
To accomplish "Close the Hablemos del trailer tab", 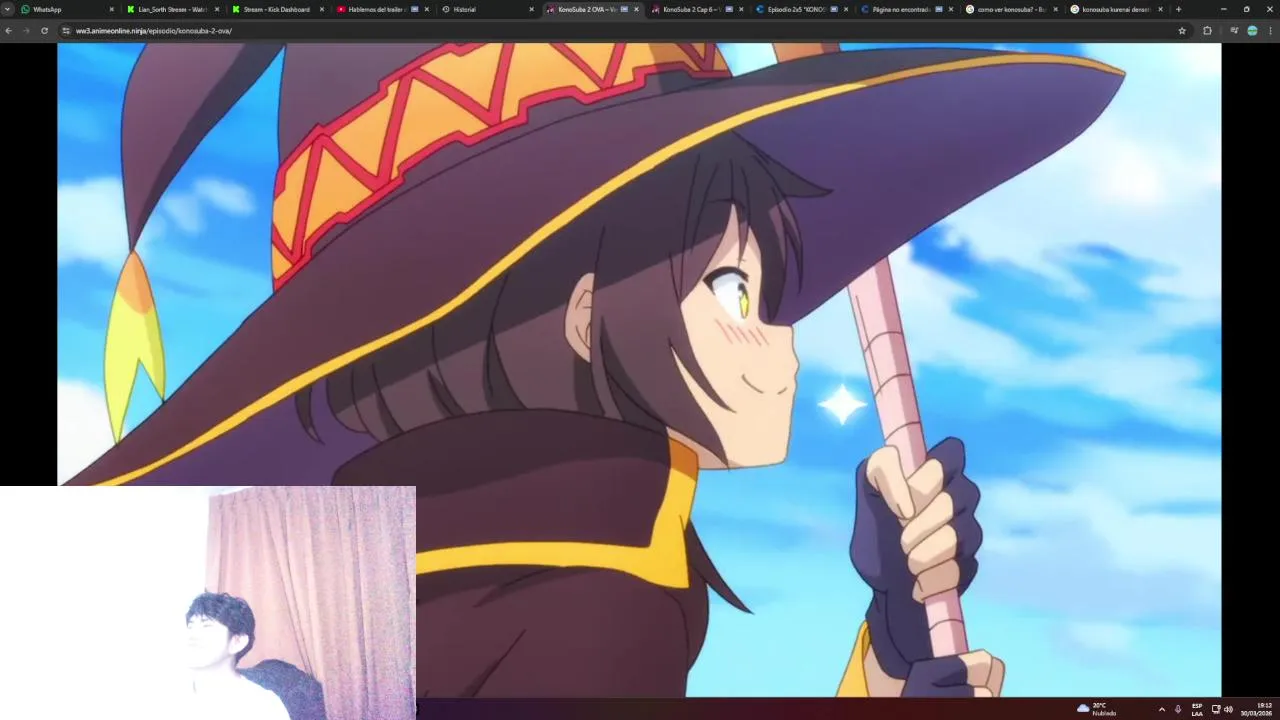I will tap(427, 9).
